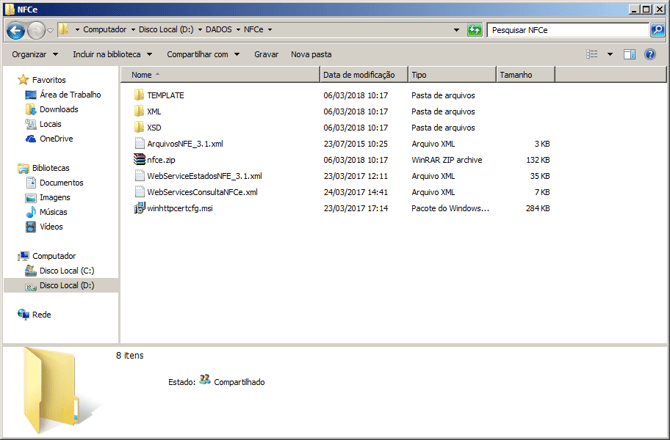Sort files by Tamanho column header
The width and height of the screenshot is (670, 440).
click(x=515, y=74)
